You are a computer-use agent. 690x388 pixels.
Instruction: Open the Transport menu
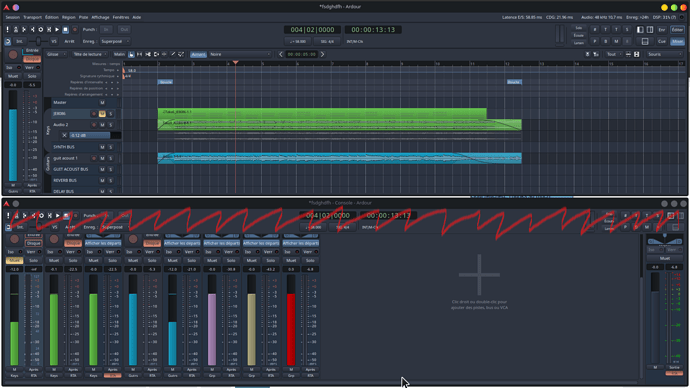pos(32,17)
